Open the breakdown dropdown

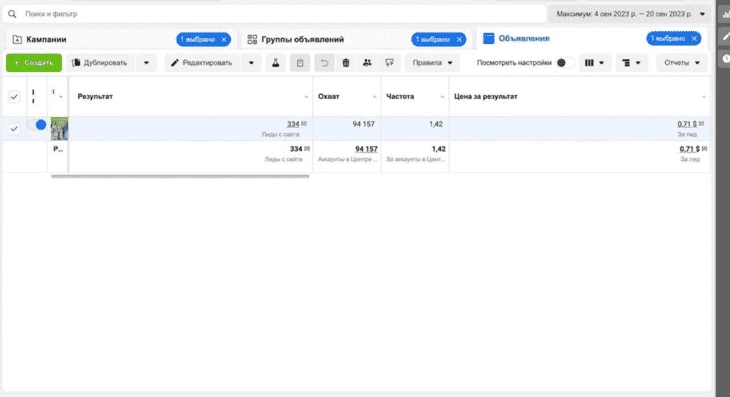(x=631, y=63)
